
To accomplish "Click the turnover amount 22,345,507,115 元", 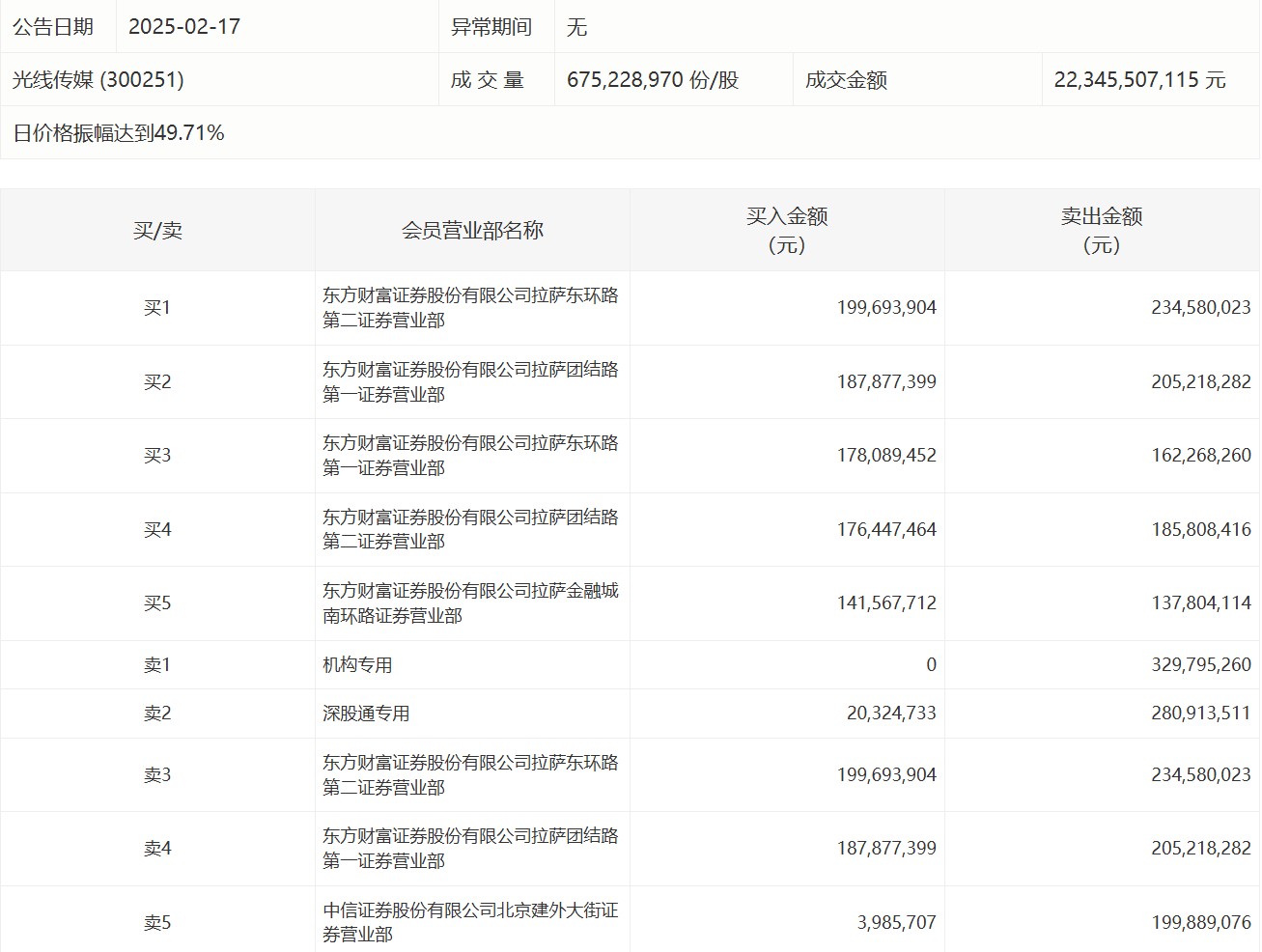I will (x=1139, y=80).
